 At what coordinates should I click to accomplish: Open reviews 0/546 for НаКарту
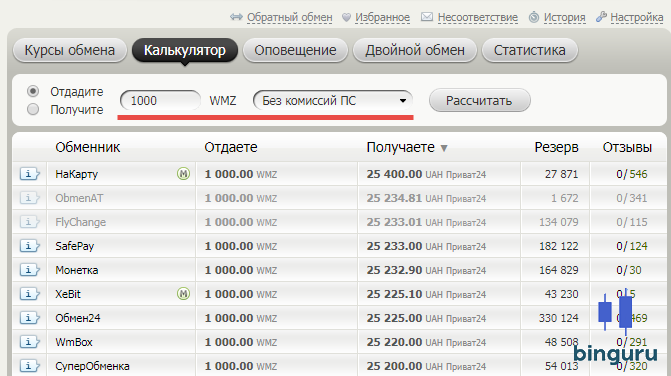632,174
